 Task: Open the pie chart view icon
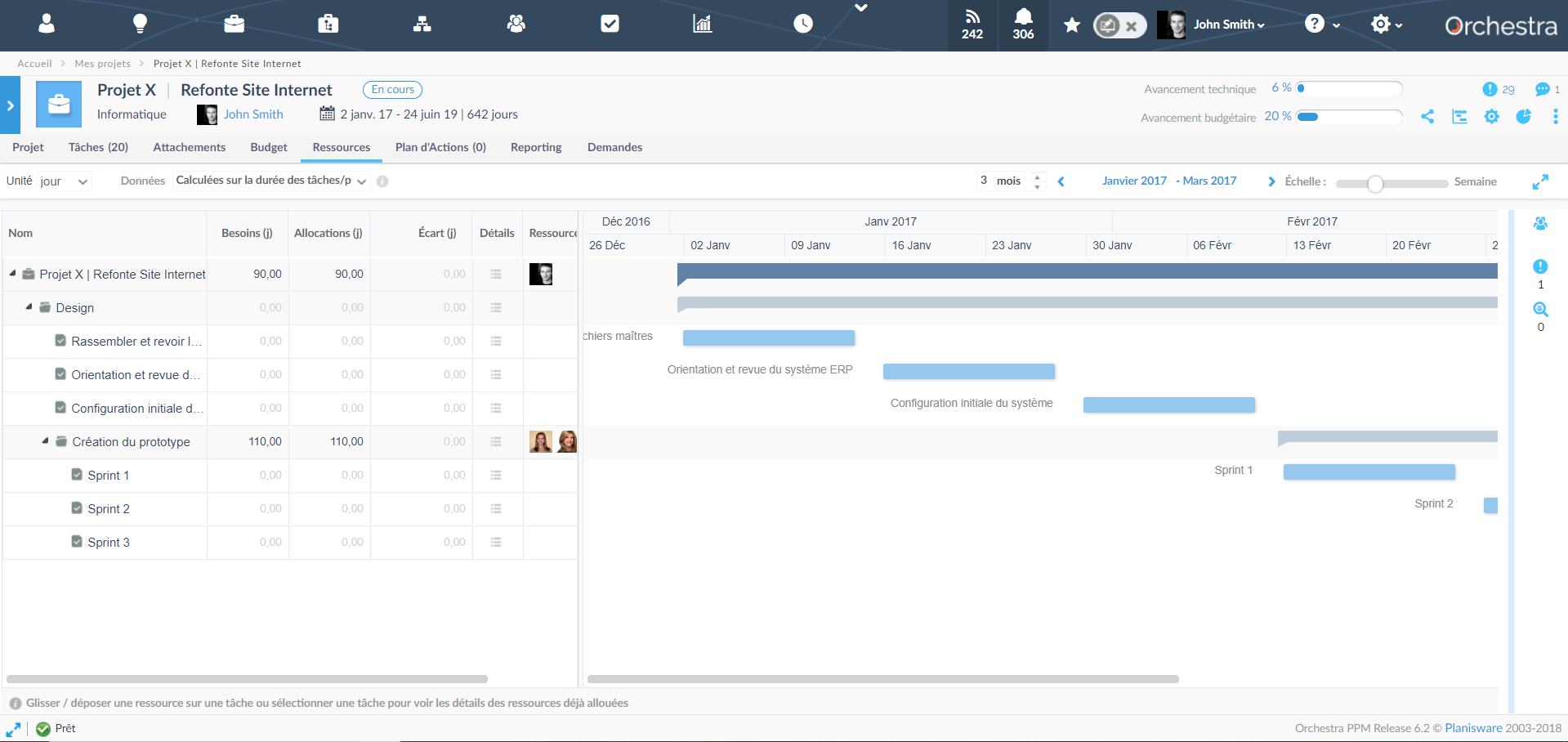(x=1523, y=117)
